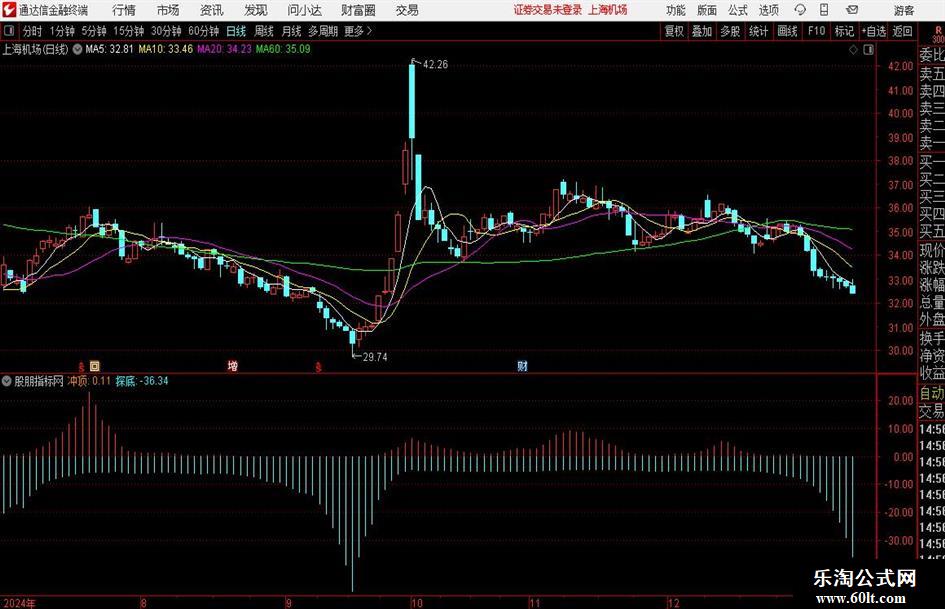The width and height of the screenshot is (945, 609).
Task: Click the R 300 badge at top right
Action: [x=938, y=34]
